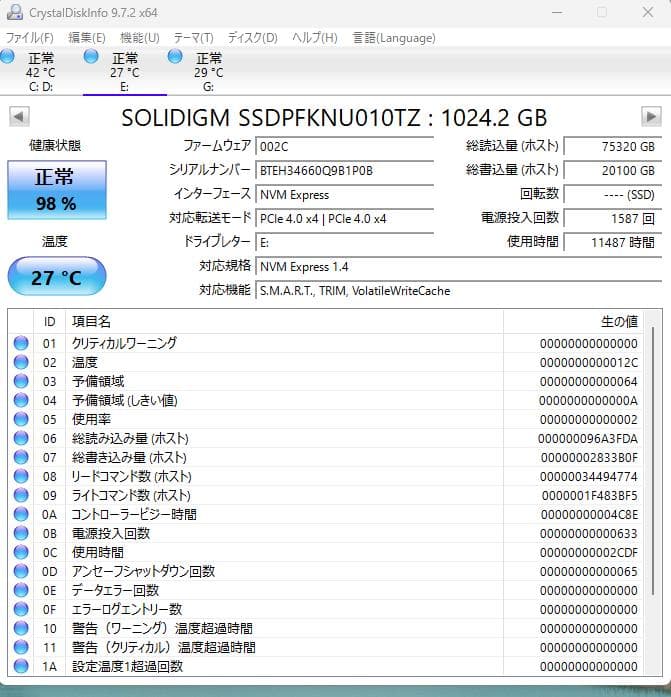
Task: Click the 項目名 column header
Action: pyautogui.click(x=284, y=321)
